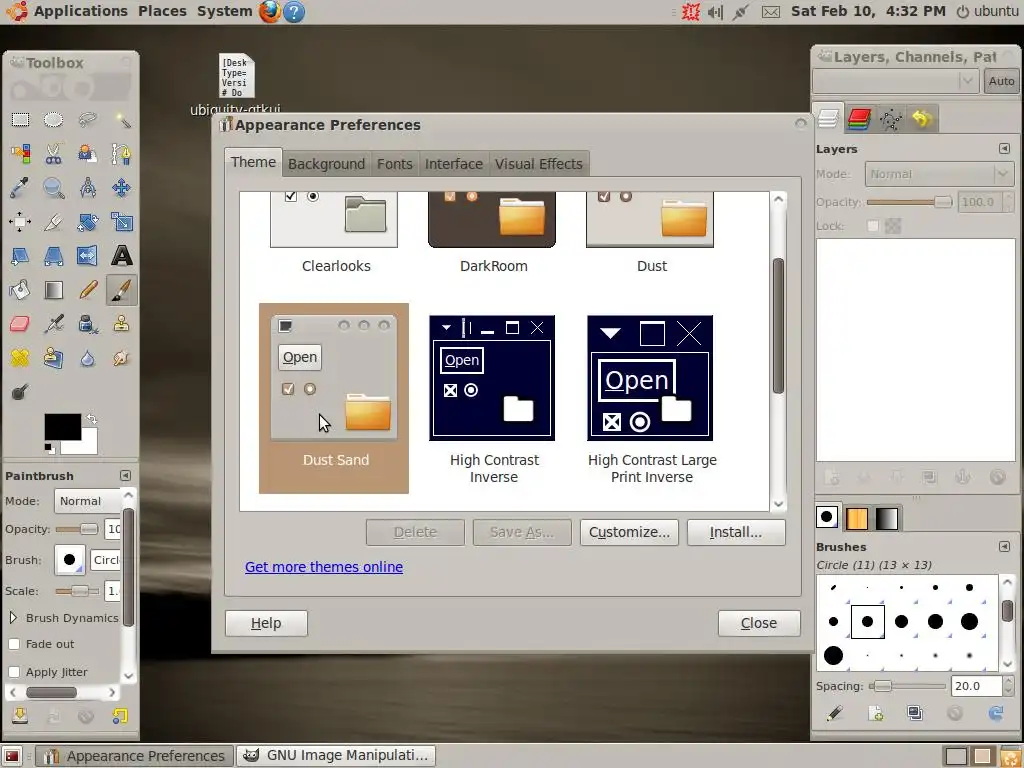Image resolution: width=1024 pixels, height=768 pixels.
Task: Pick the Fuzzy Select magic wand tool
Action: pyautogui.click(x=121, y=120)
